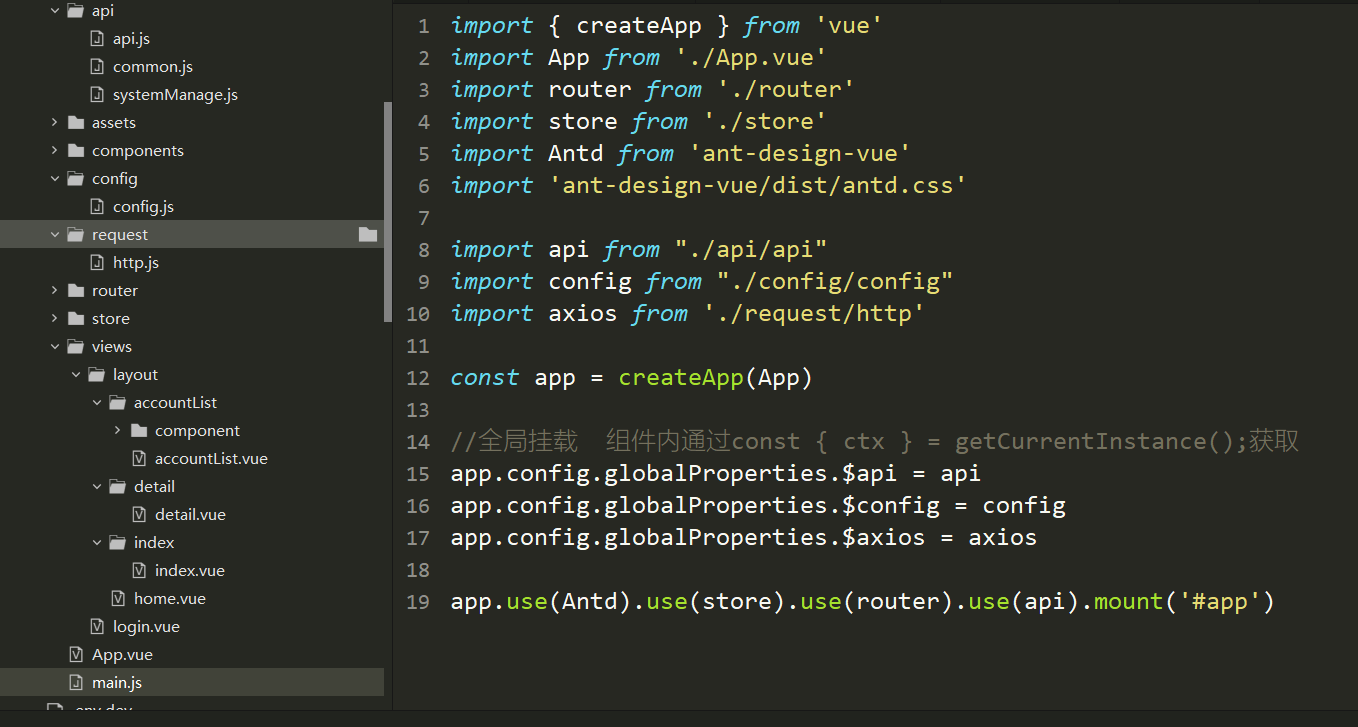Collapse the accountList folder chevron

click(x=97, y=403)
